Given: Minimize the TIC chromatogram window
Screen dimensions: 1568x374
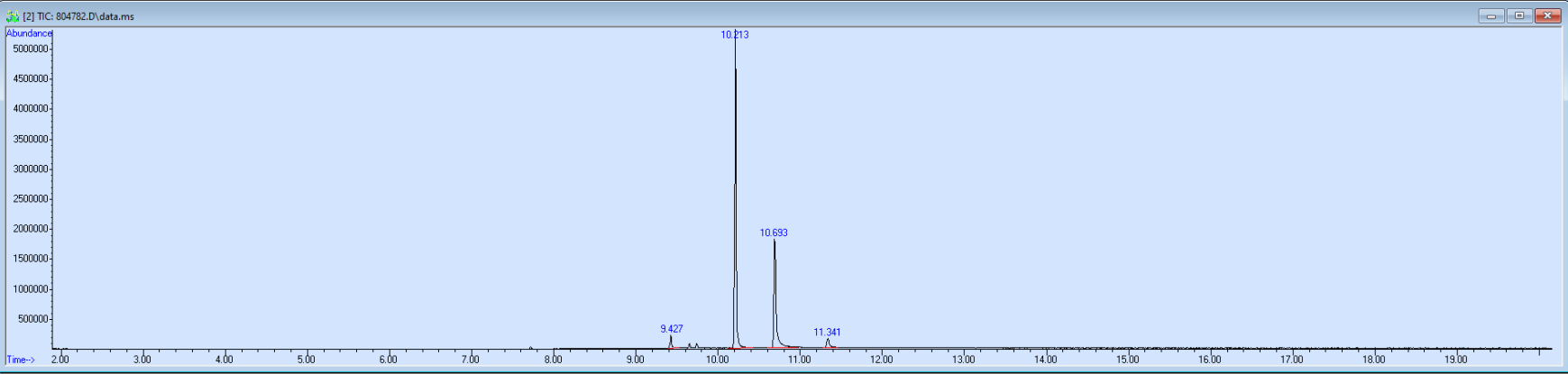Looking at the screenshot, I should pyautogui.click(x=1491, y=15).
